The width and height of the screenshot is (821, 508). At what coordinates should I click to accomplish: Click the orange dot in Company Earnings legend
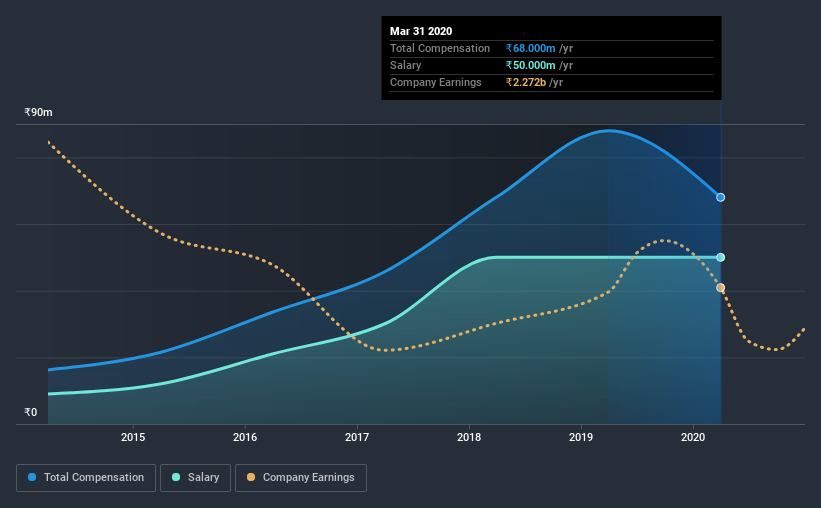[251, 477]
